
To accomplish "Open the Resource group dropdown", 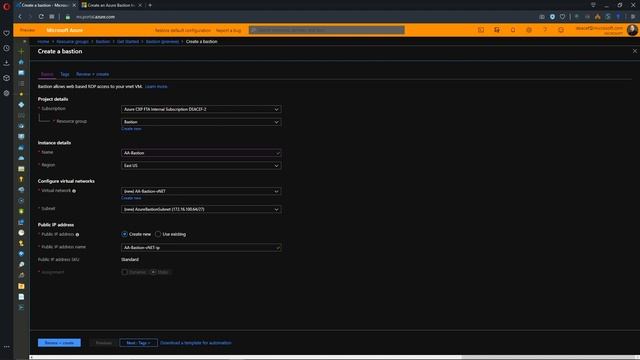I will pyautogui.click(x=201, y=122).
